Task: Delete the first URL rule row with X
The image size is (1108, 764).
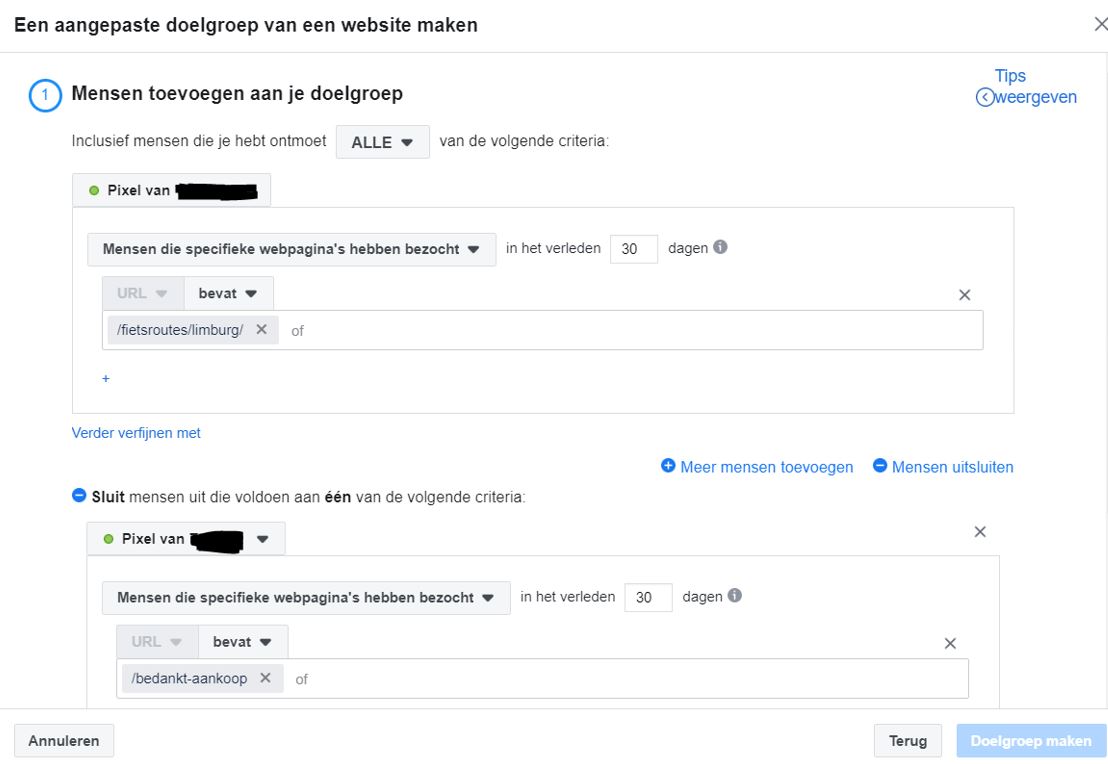Action: (x=964, y=295)
